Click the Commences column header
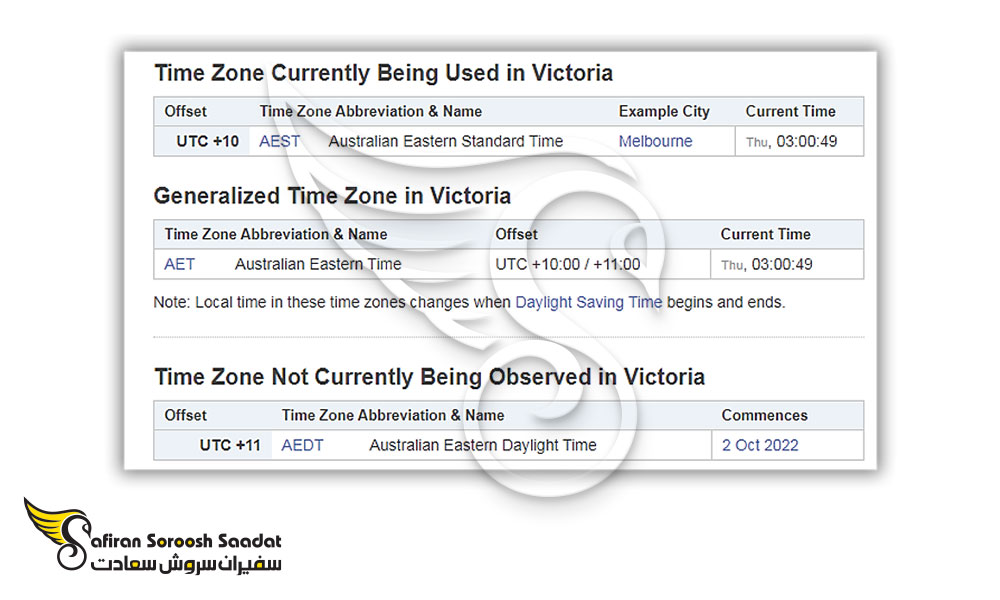Image resolution: width=1000 pixels, height=600 pixels. click(x=764, y=415)
